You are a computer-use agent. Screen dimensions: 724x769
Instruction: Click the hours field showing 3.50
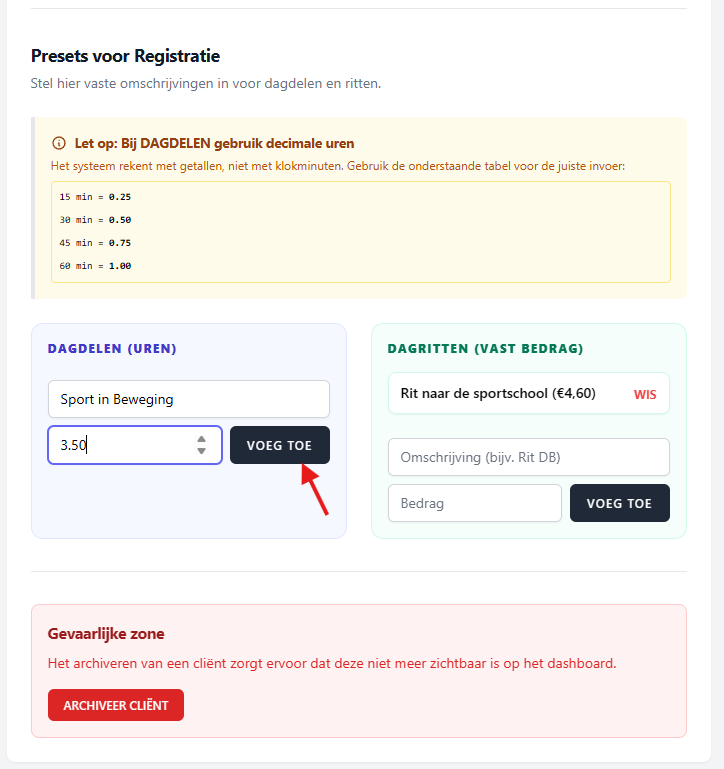pos(120,445)
